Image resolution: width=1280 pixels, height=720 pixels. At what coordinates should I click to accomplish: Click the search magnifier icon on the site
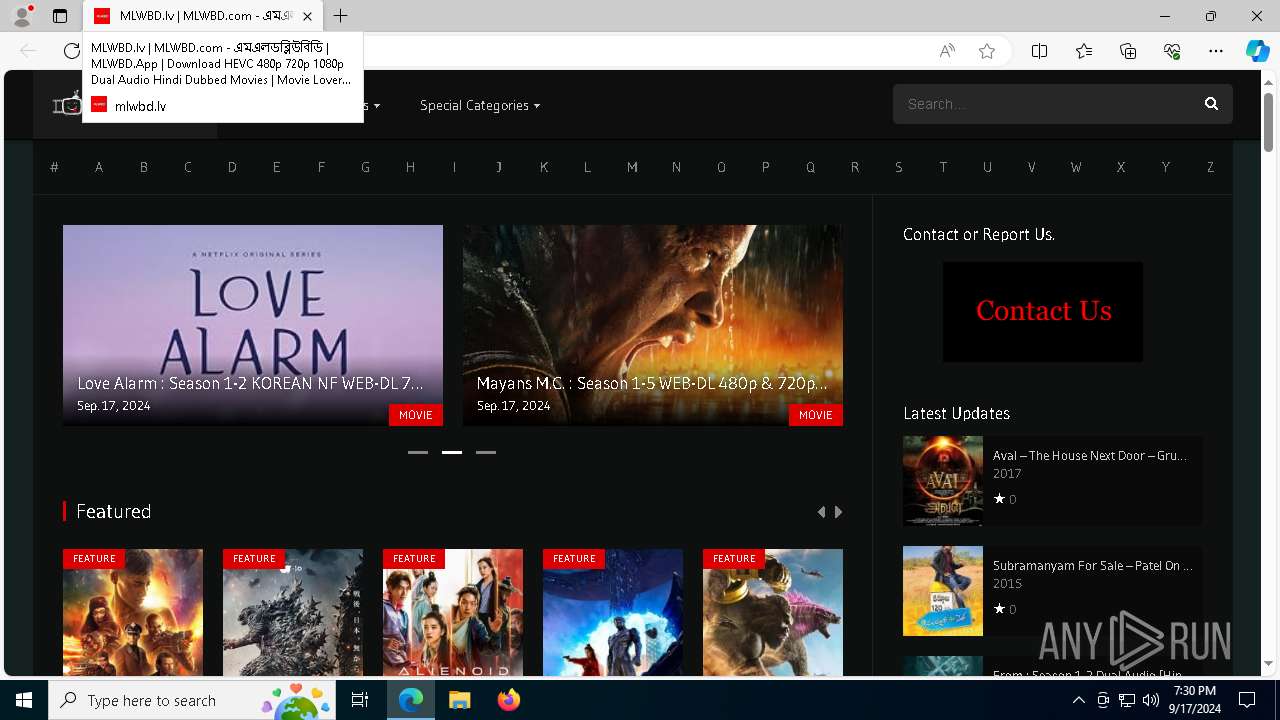click(1211, 104)
